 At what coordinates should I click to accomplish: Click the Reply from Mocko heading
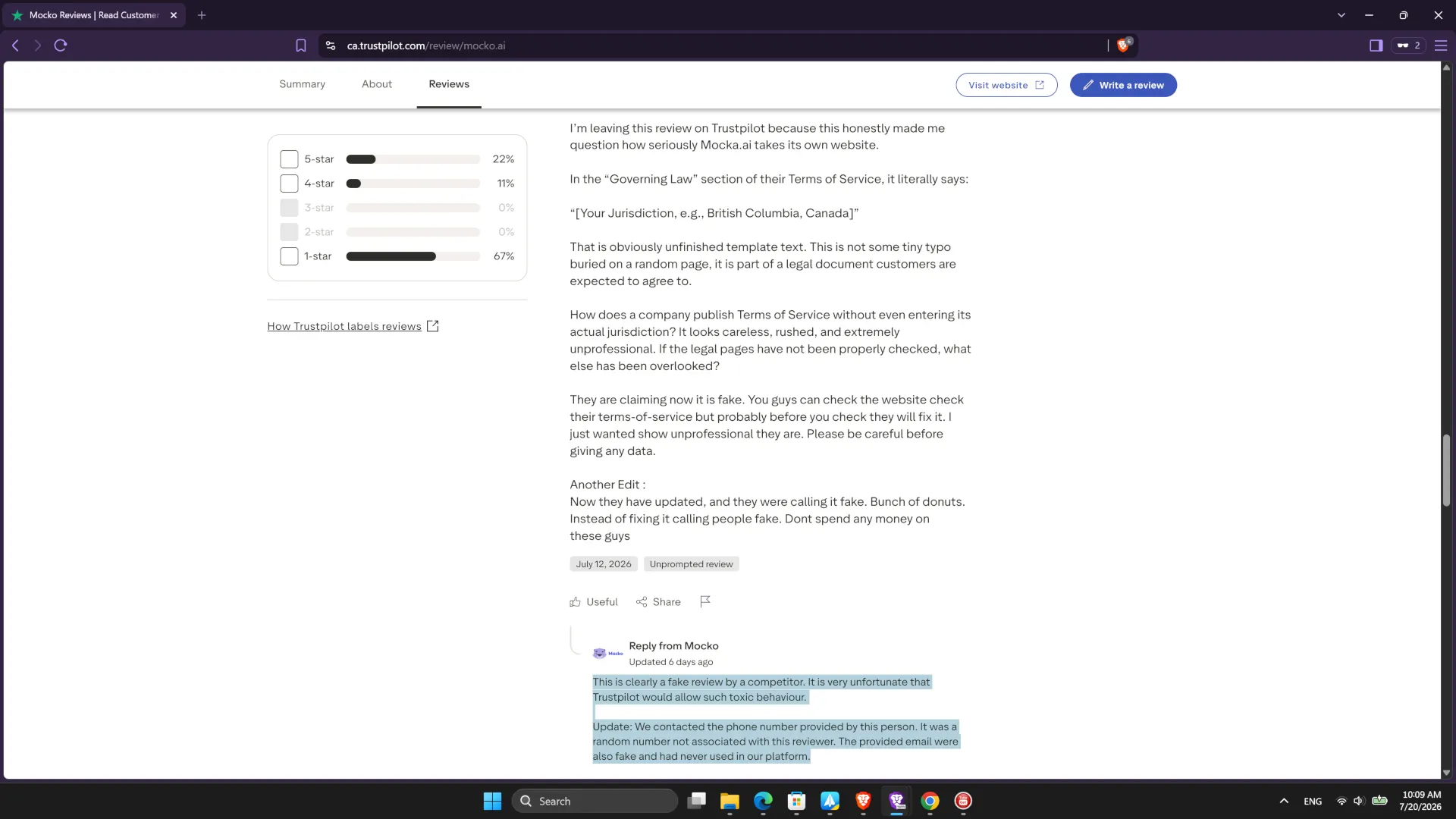click(673, 646)
